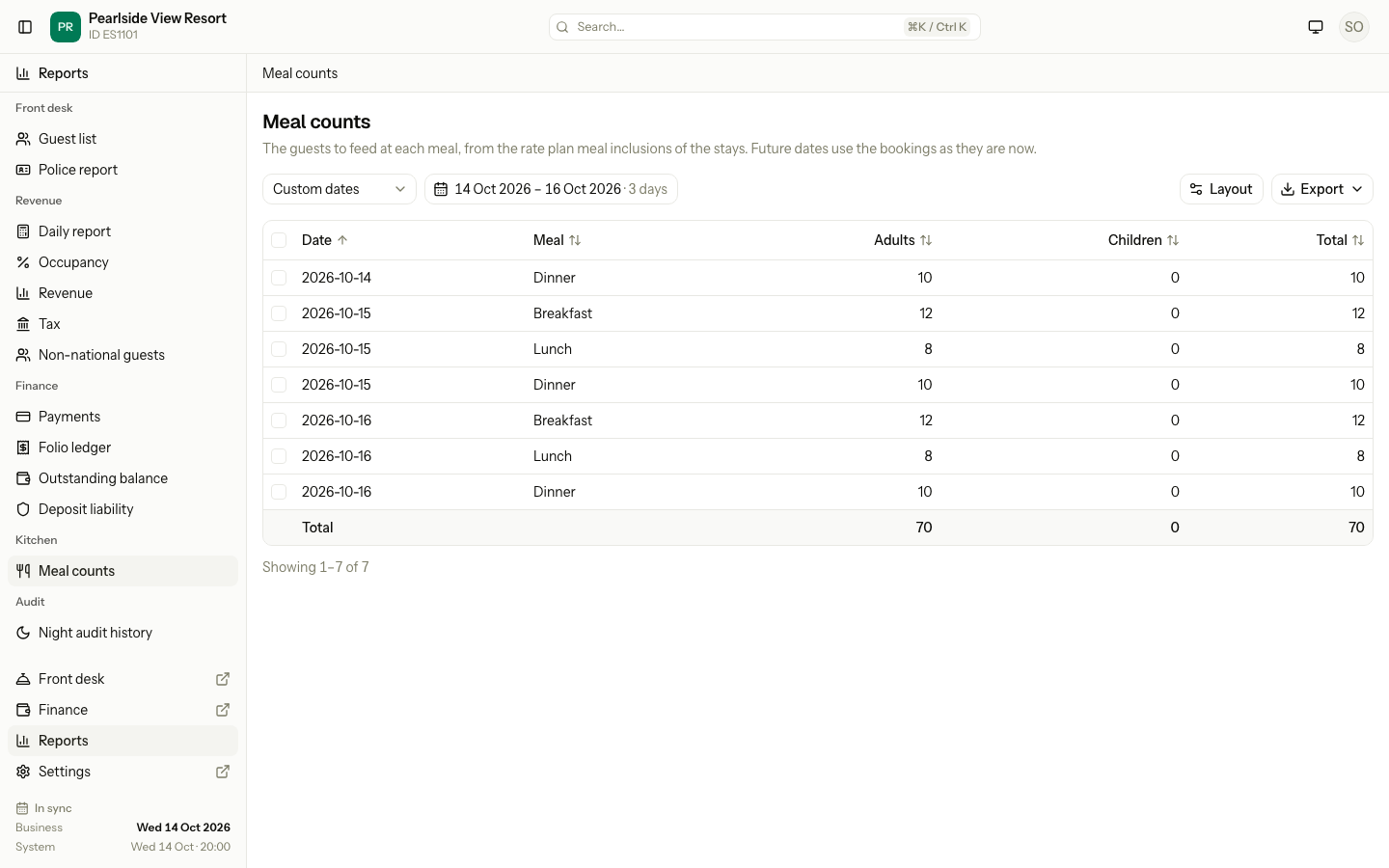Open Front desk external link icon
The height and width of the screenshot is (868, 1389).
(223, 679)
